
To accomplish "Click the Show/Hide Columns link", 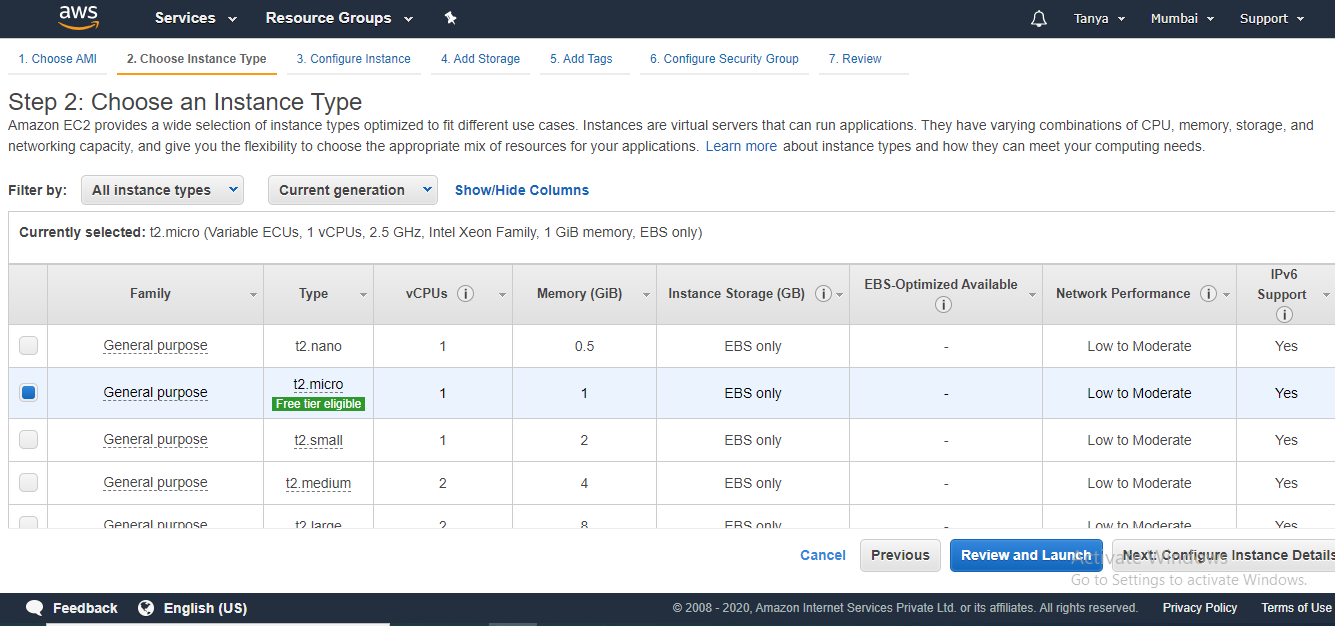I will click(522, 190).
